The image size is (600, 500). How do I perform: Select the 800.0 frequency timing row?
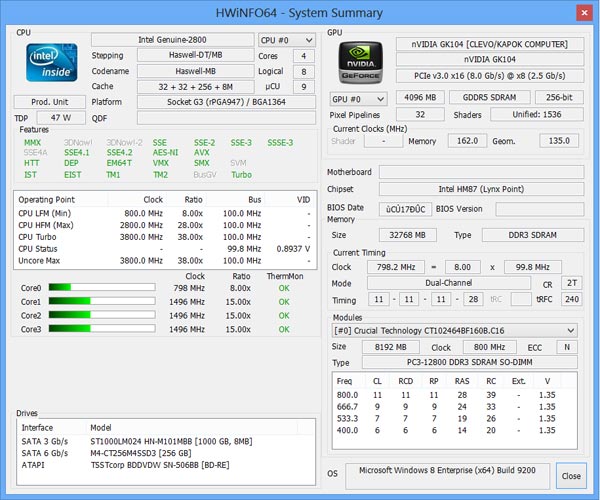pyautogui.click(x=455, y=395)
